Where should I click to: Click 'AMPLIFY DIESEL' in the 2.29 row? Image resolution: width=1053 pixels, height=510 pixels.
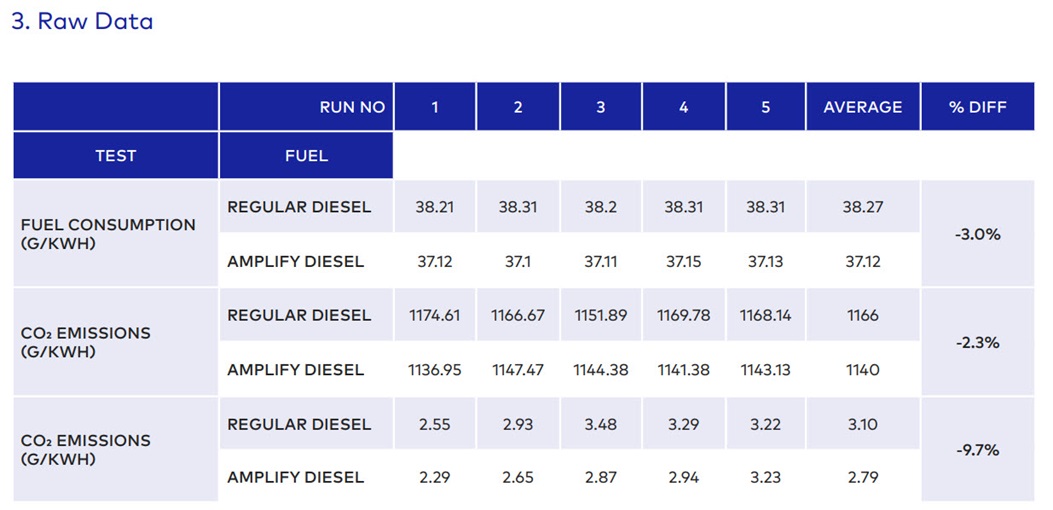point(295,477)
